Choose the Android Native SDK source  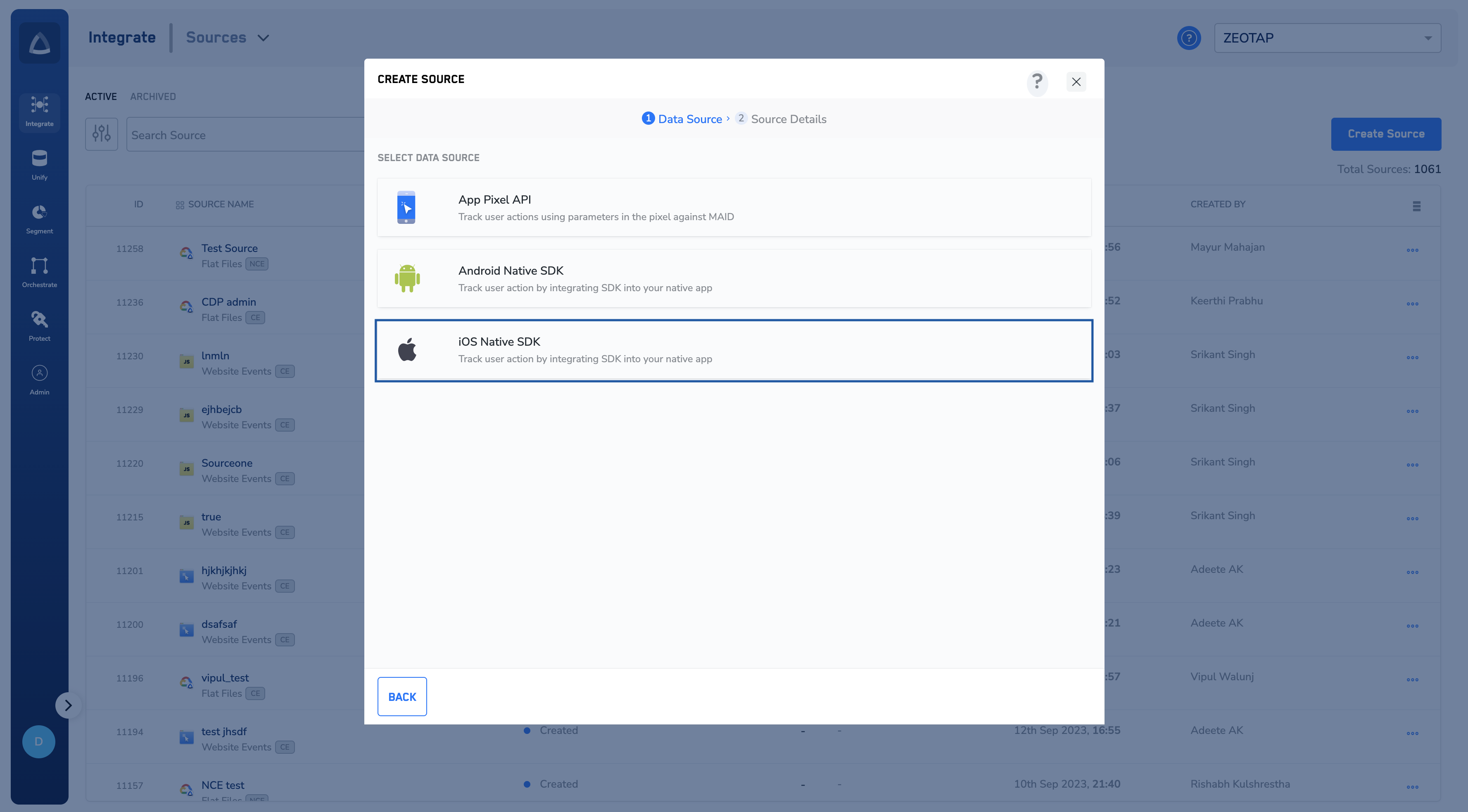[734, 279]
